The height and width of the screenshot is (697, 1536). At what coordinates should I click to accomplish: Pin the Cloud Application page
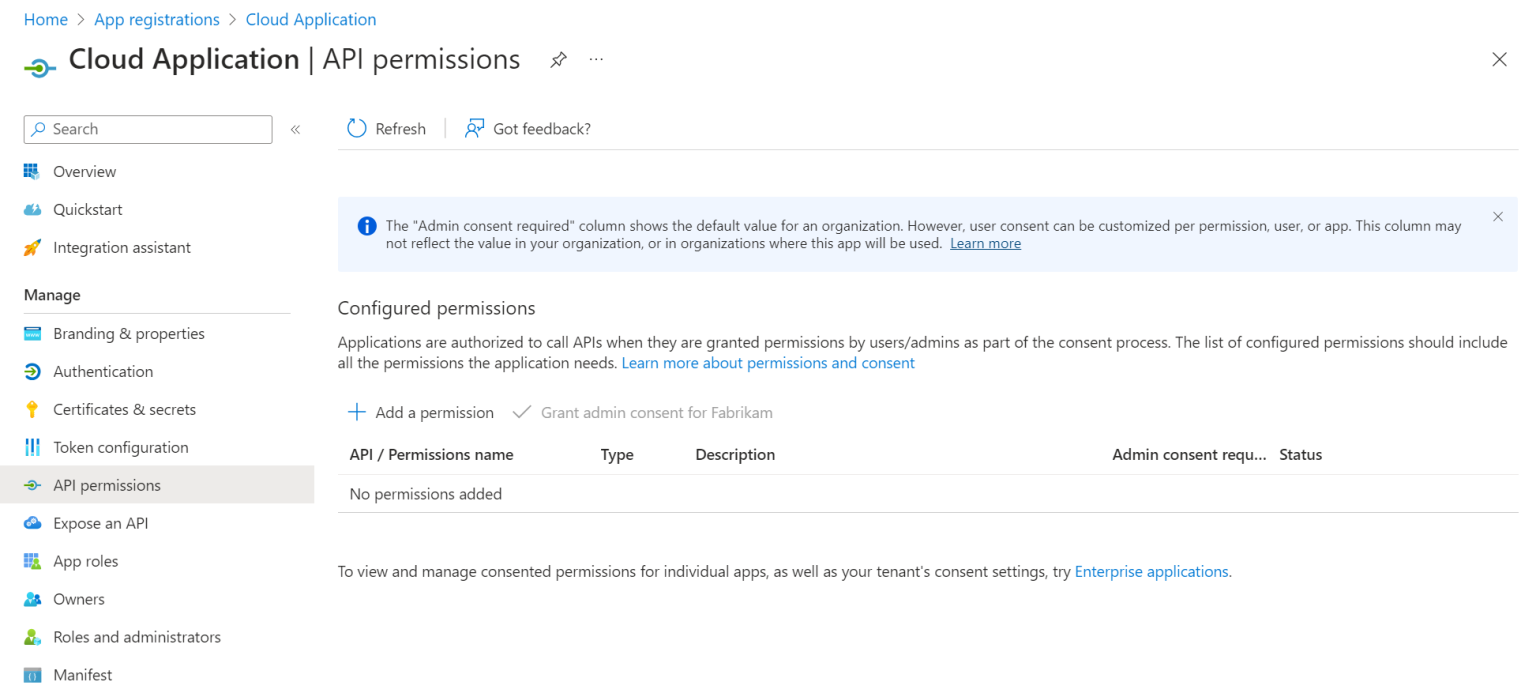pyautogui.click(x=559, y=60)
